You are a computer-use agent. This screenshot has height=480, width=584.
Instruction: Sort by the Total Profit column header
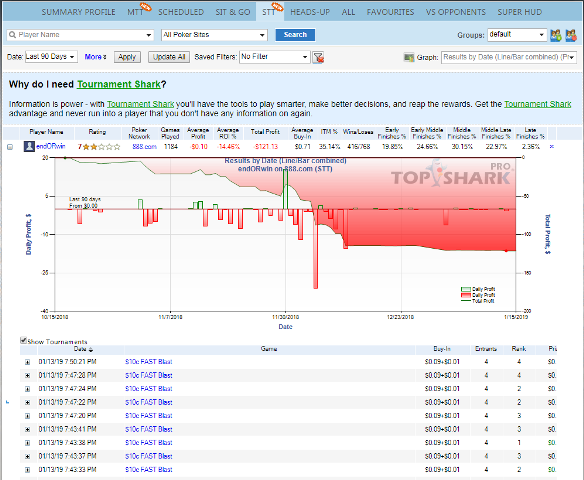coord(265,132)
